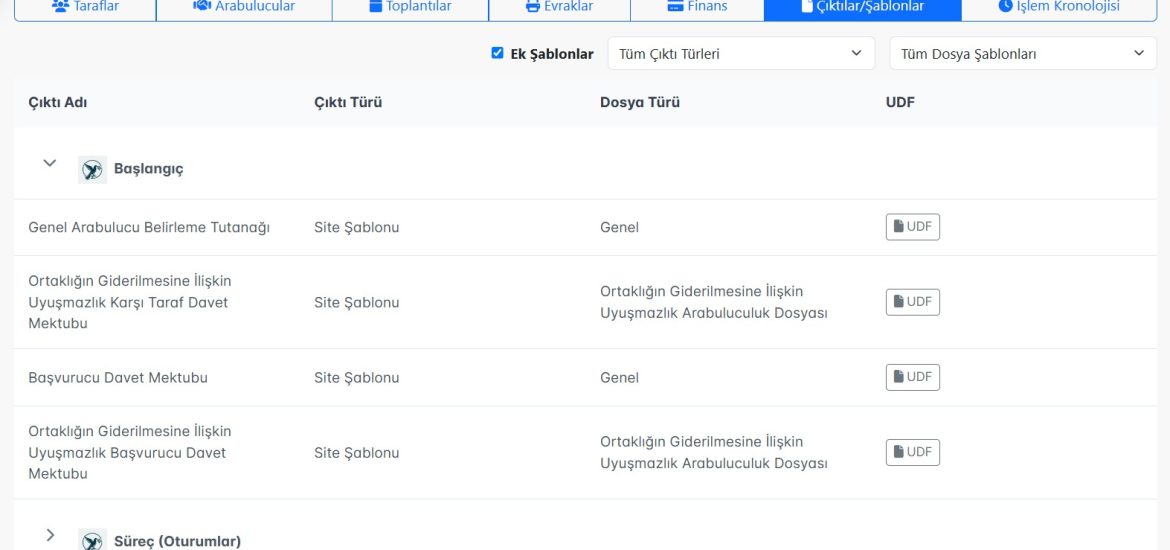This screenshot has width=1170, height=550.
Task: Uncheck the Ek Şablonlar checkbox
Action: (497, 54)
